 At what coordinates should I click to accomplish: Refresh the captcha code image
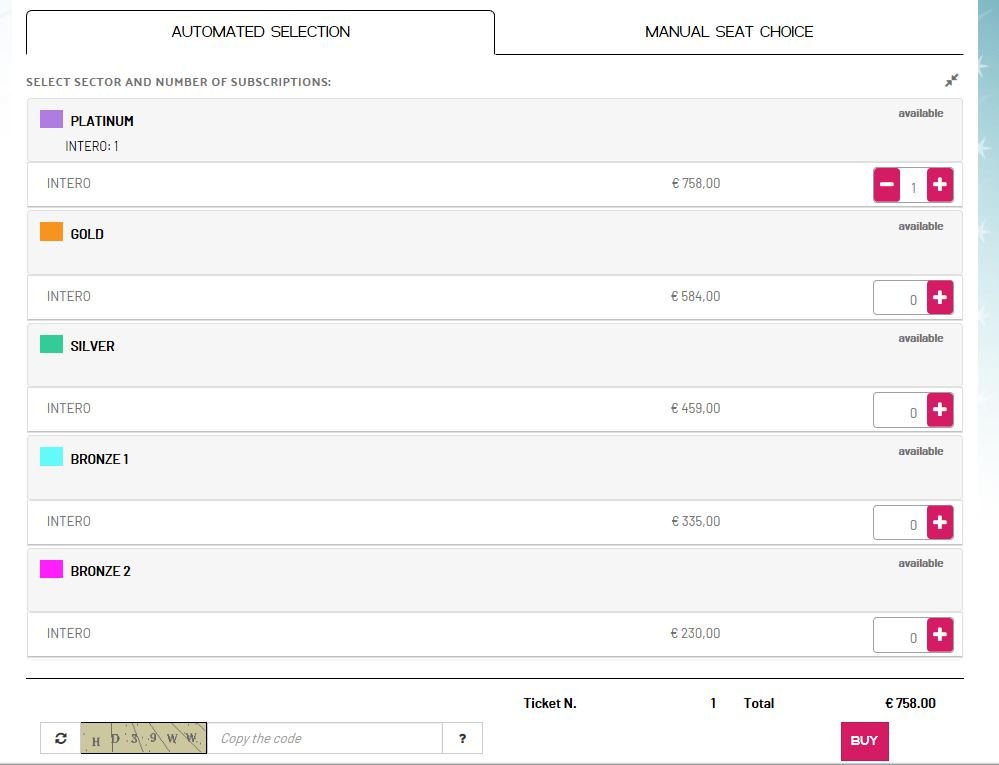click(x=61, y=738)
